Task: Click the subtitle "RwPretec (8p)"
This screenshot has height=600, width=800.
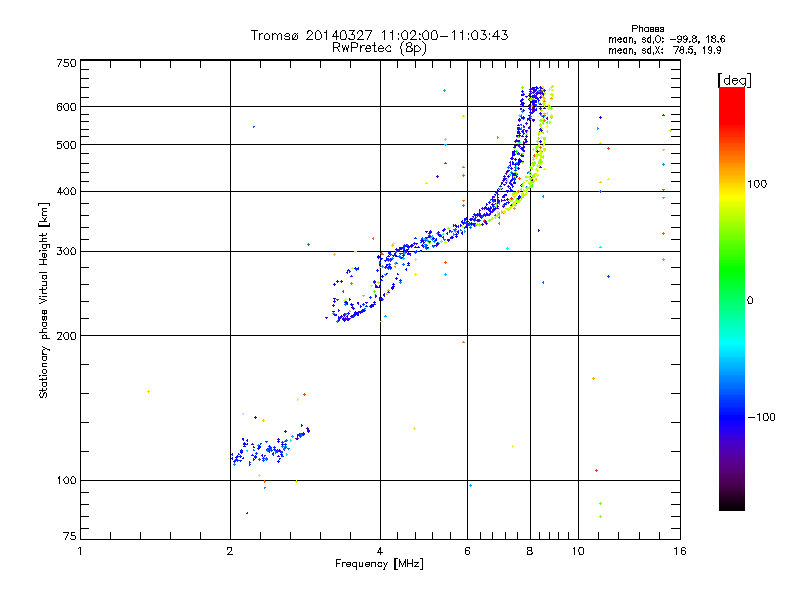Action: click(379, 48)
